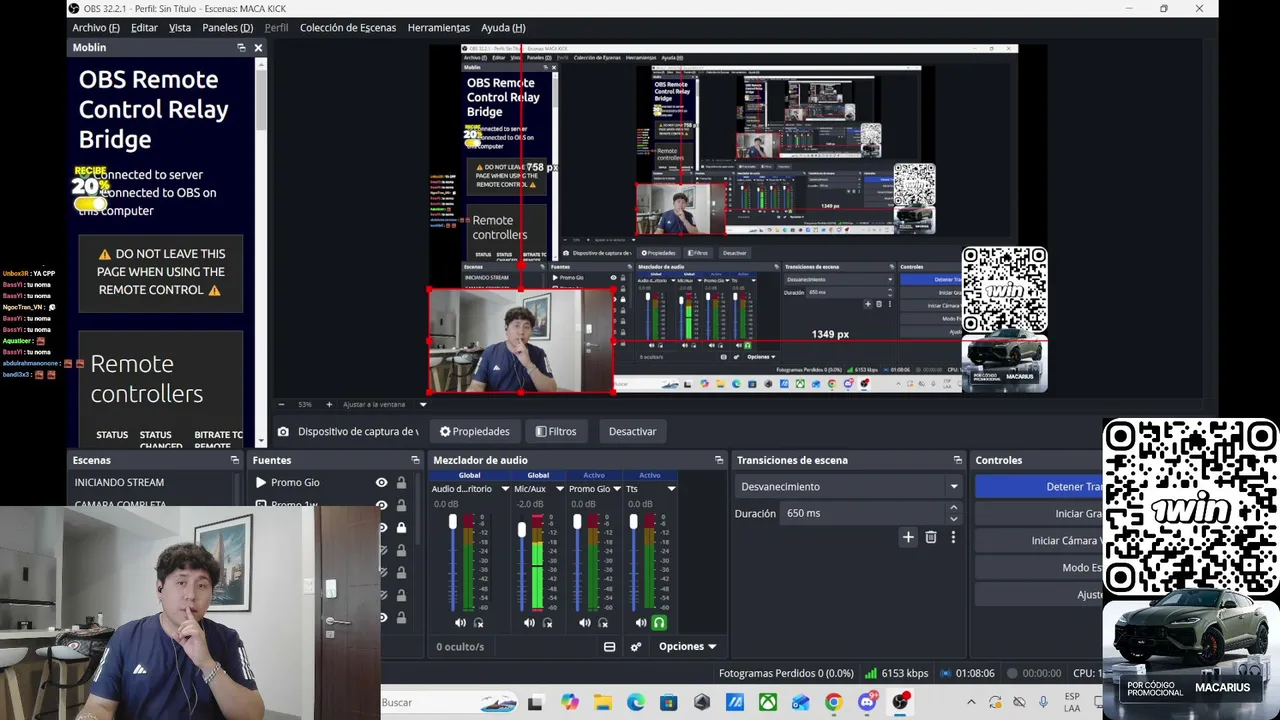Open Tts channel dropdown arrow
The image size is (1280, 720).
pyautogui.click(x=671, y=489)
